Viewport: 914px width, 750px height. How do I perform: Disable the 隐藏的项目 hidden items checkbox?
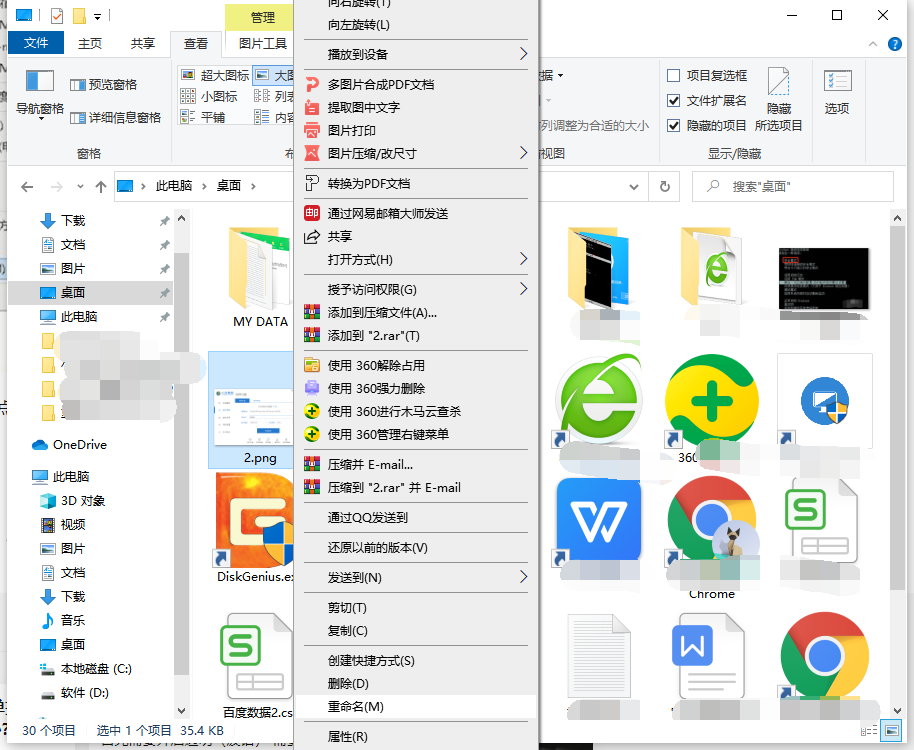[x=674, y=125]
